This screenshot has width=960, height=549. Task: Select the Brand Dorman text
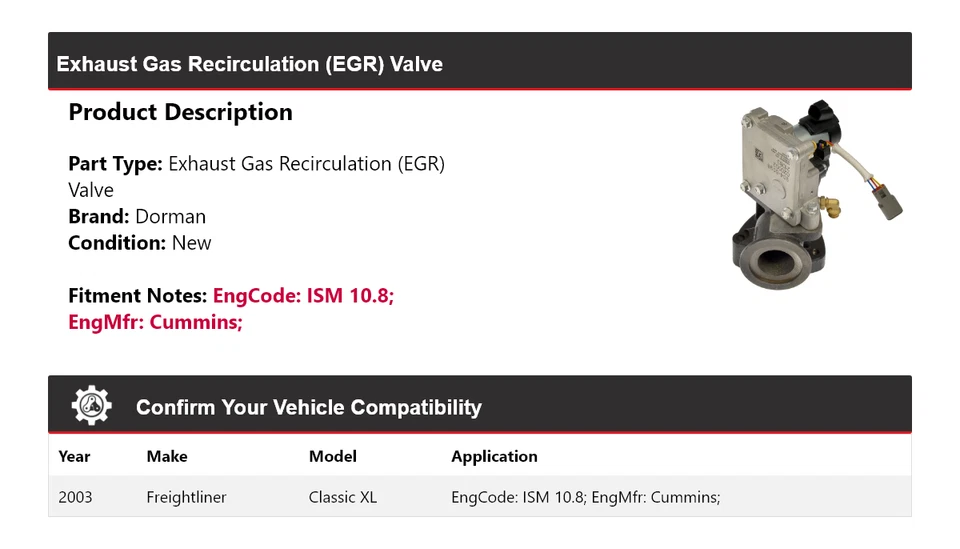tap(137, 216)
